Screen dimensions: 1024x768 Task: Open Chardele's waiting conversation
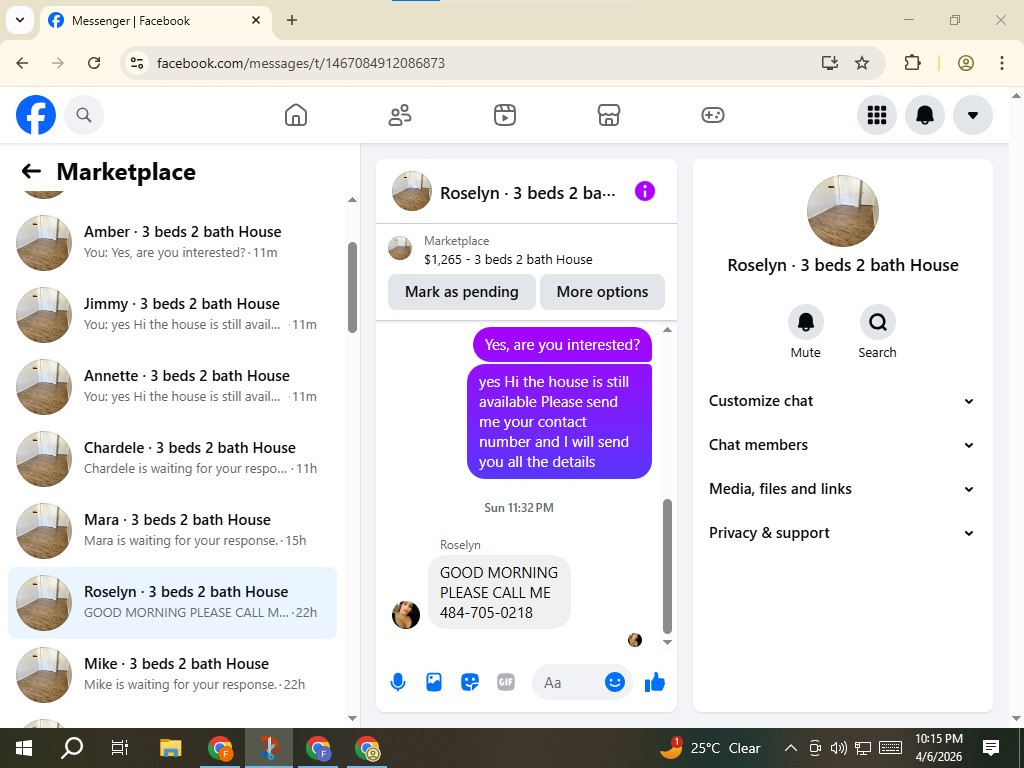172,458
